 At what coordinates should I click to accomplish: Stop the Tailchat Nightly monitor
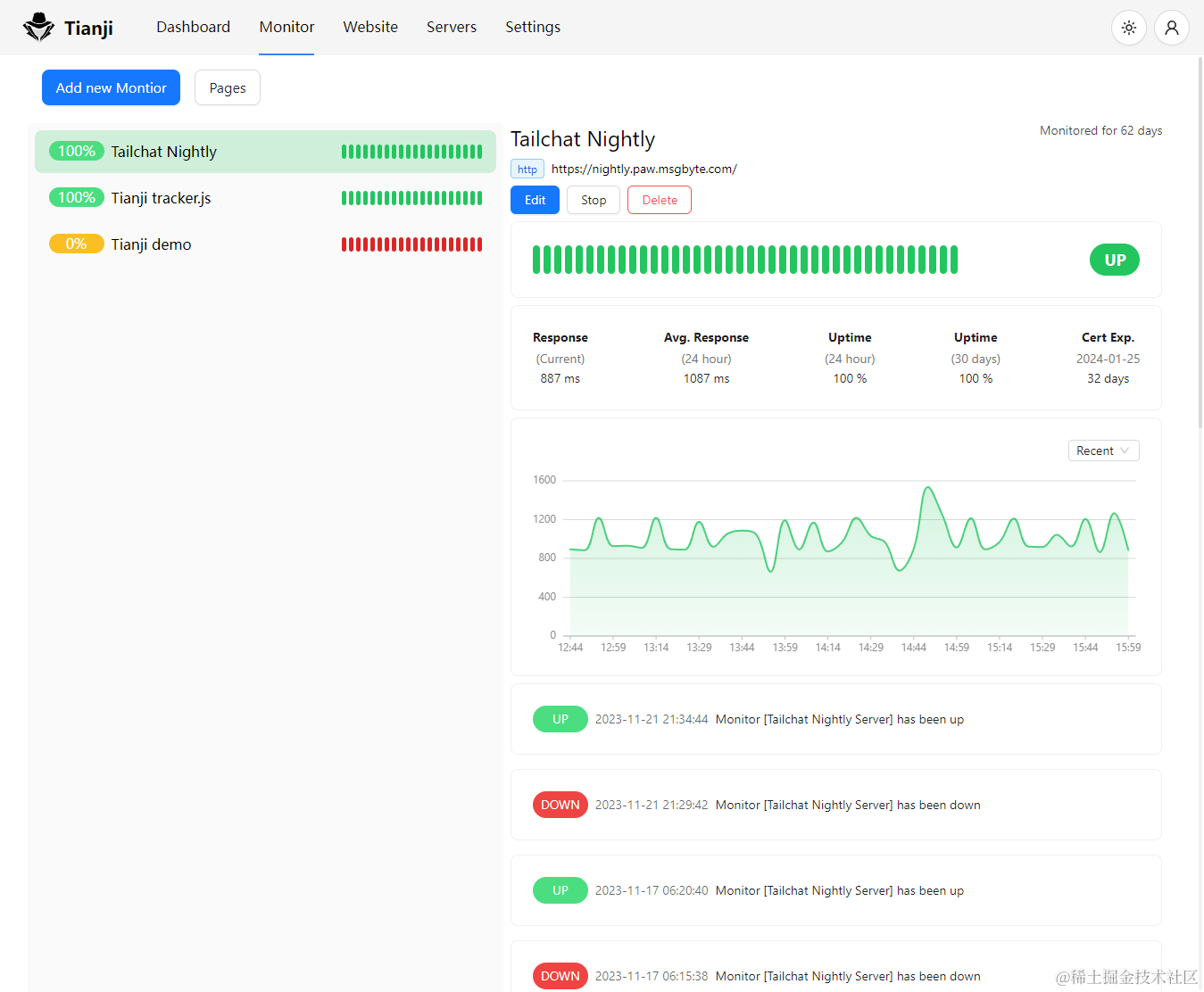(x=594, y=200)
